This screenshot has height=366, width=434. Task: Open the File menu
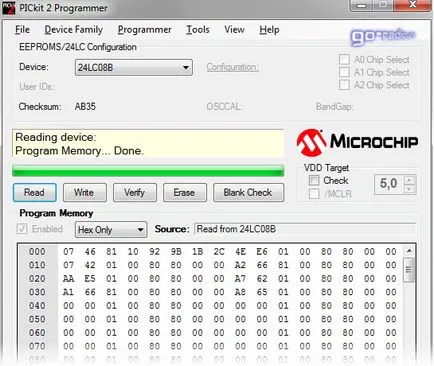[22, 30]
